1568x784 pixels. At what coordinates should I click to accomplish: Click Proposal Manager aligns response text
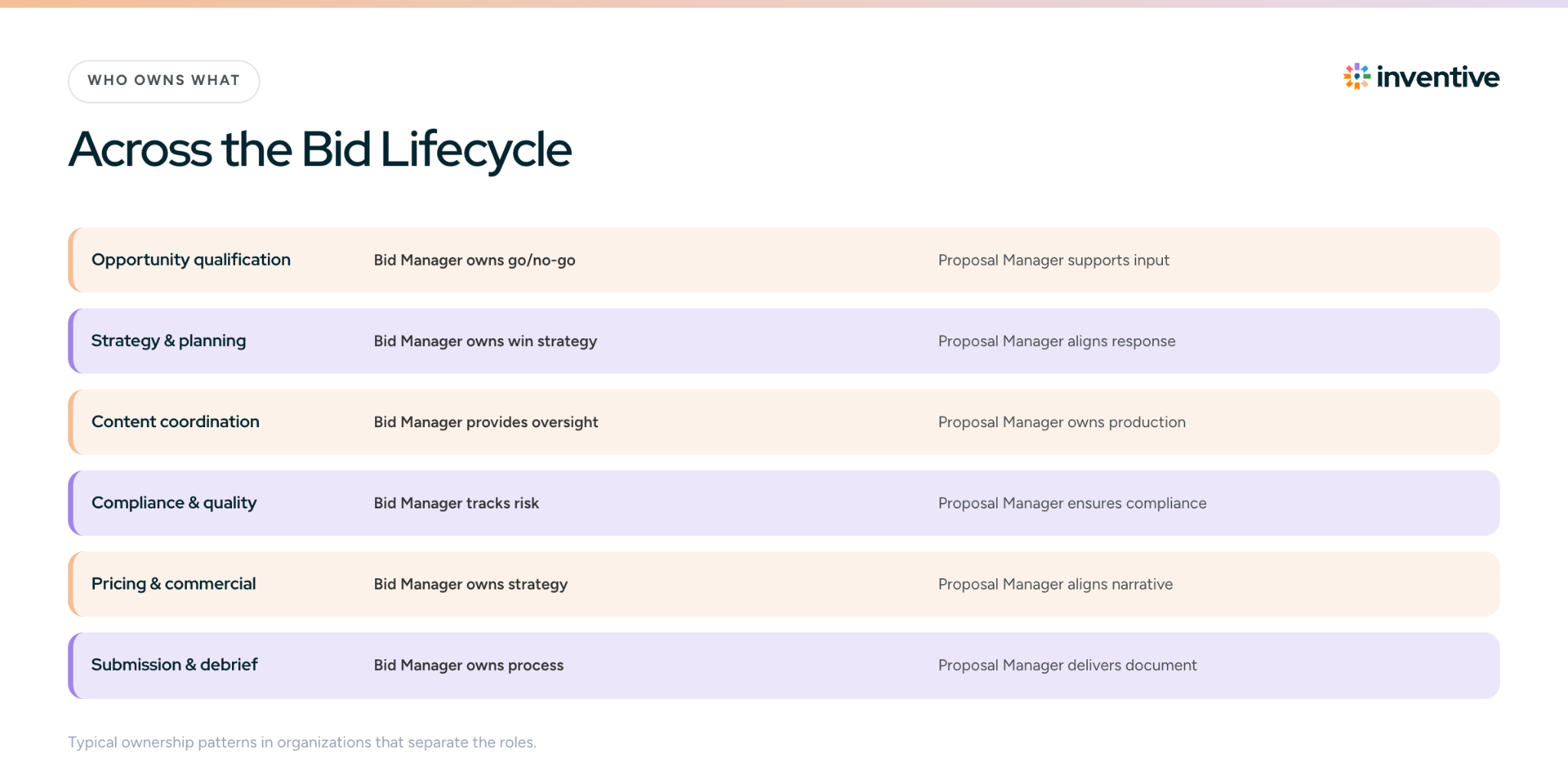tap(1057, 341)
